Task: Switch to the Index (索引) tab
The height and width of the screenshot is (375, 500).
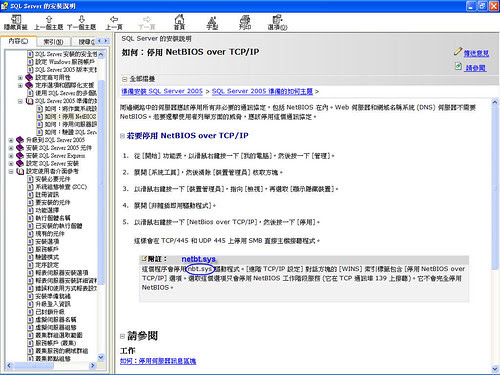Action: click(x=53, y=42)
